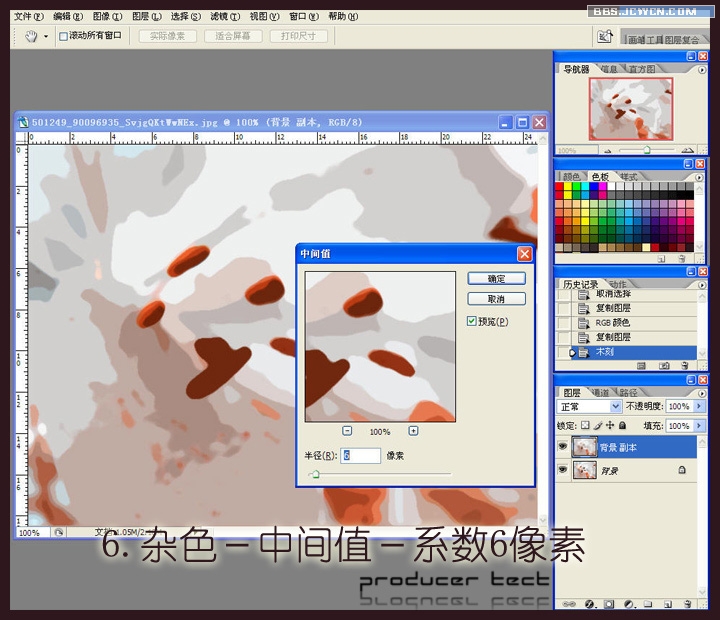This screenshot has width=720, height=620.
Task: Open the 图像 Image menu
Action: tap(107, 17)
